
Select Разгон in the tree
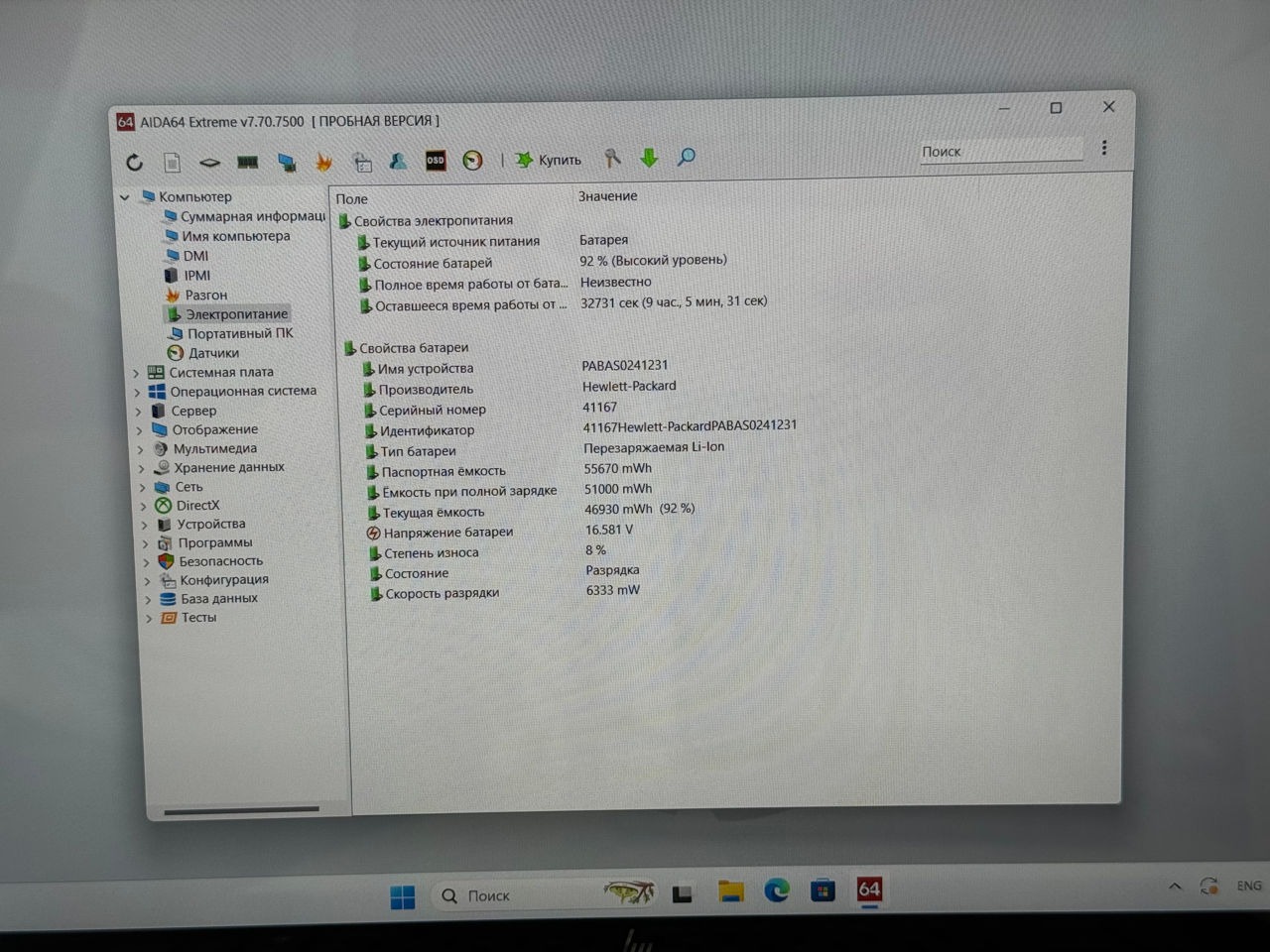point(196,295)
